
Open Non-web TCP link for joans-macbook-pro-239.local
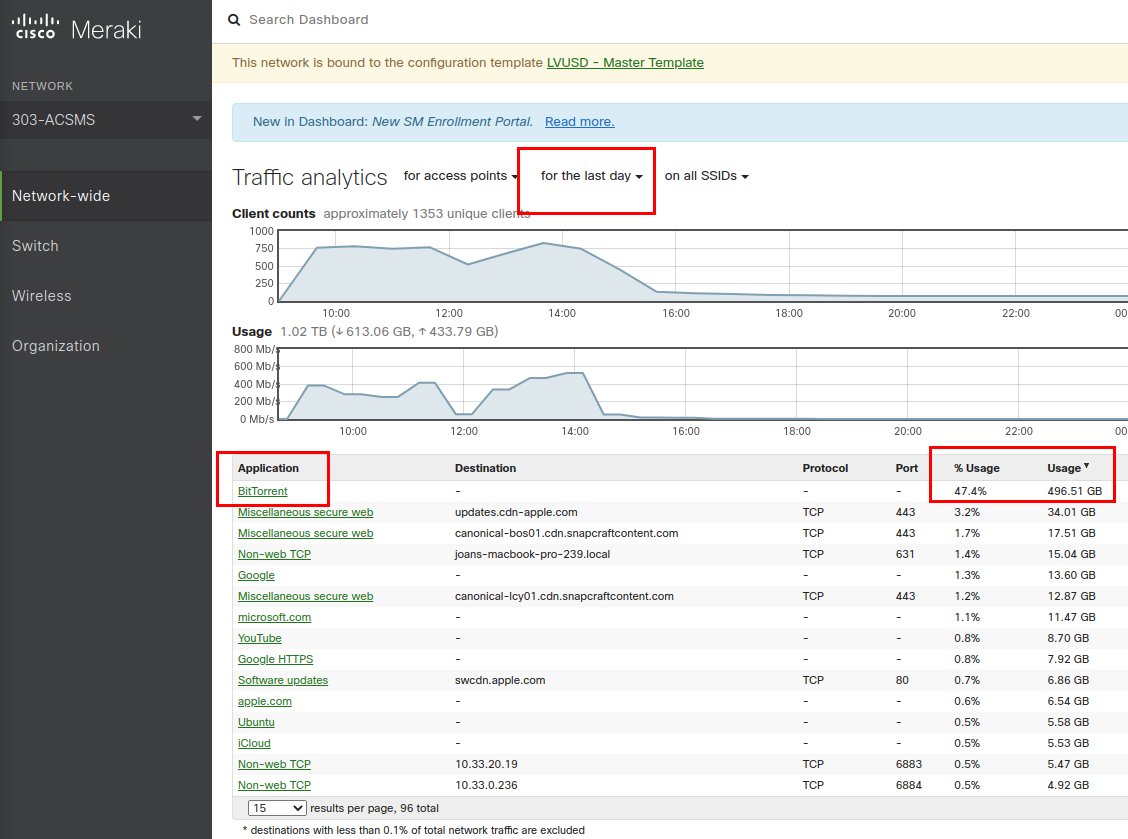click(x=274, y=554)
